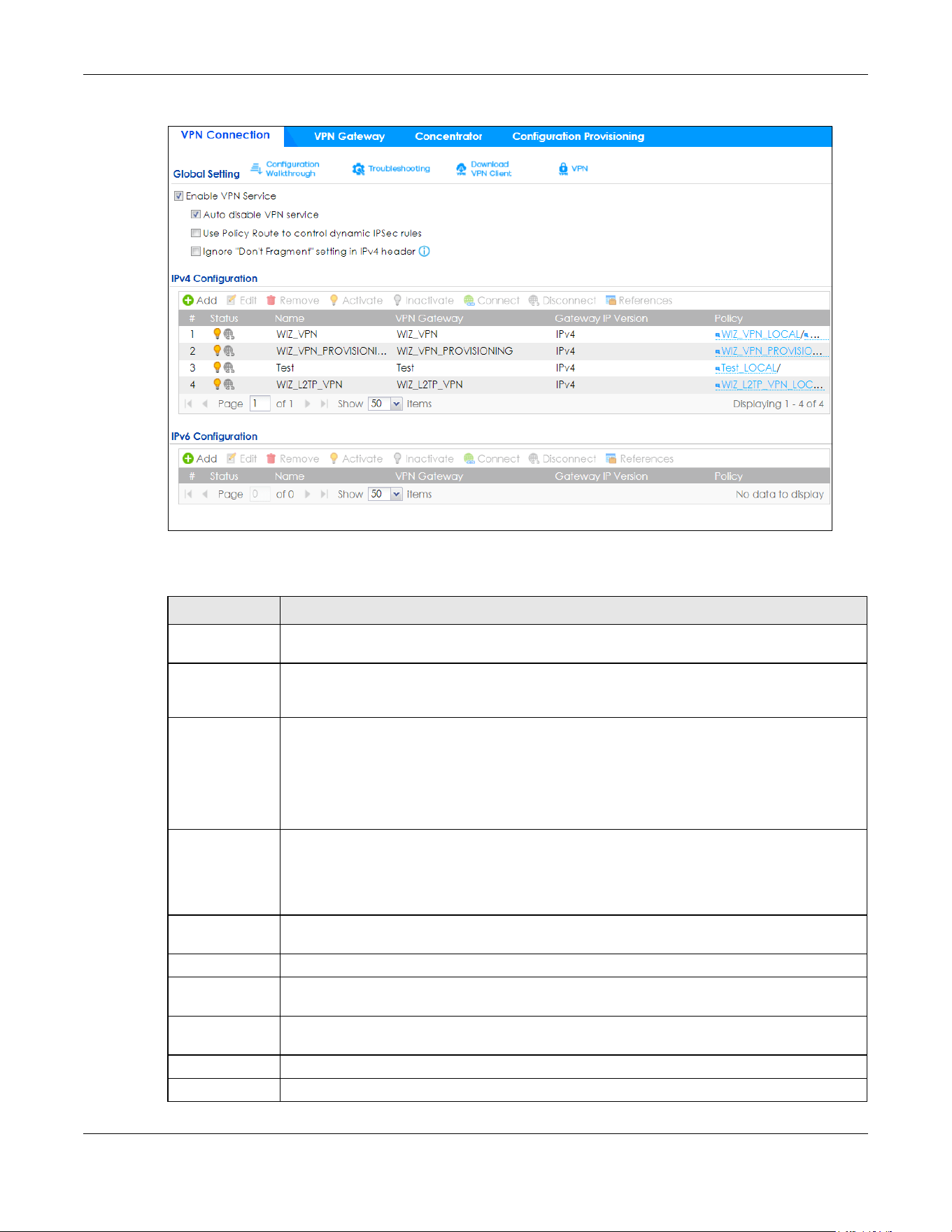The width and height of the screenshot is (952, 1232).
Task: Click the connection globe icon for Test row
Action: click(229, 367)
